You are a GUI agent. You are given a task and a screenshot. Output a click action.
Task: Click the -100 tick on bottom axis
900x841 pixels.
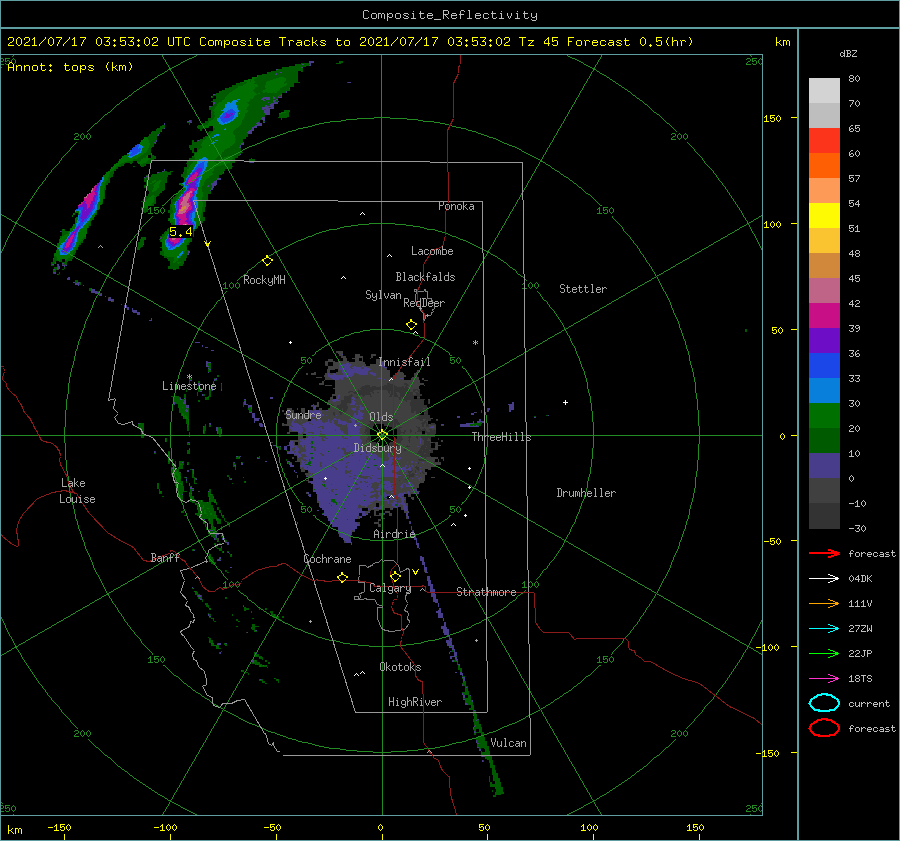[165, 827]
